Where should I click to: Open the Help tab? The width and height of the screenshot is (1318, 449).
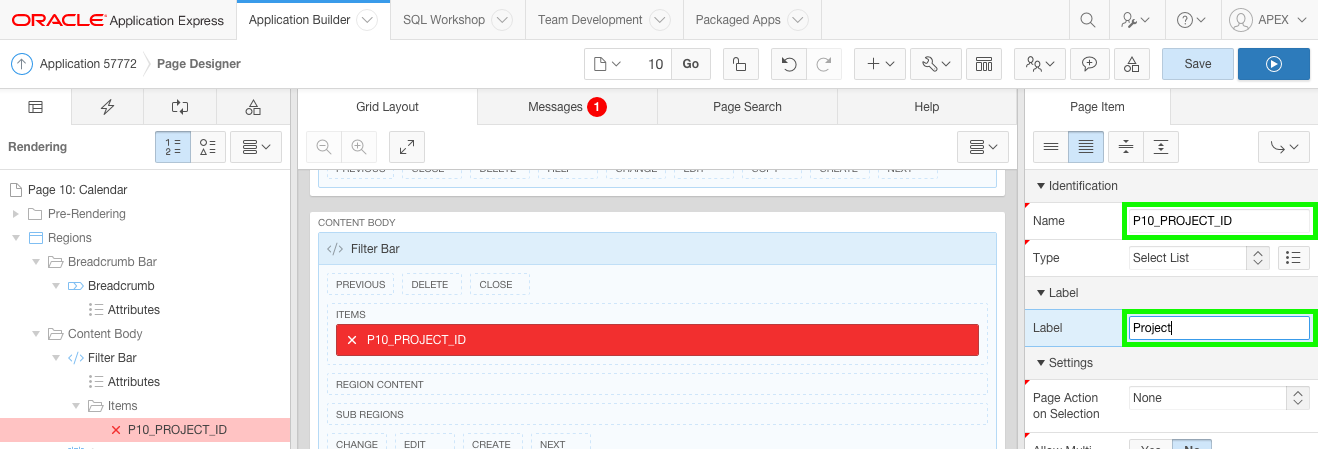pyautogui.click(x=927, y=107)
